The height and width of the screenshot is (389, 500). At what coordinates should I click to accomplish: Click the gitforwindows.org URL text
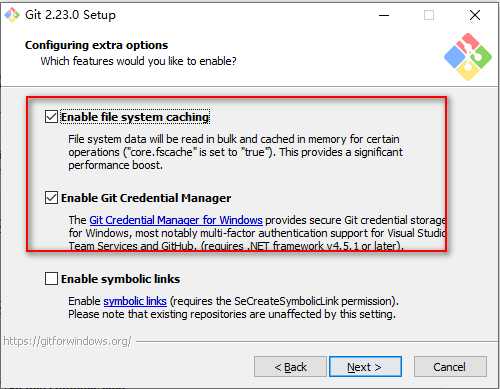click(67, 341)
